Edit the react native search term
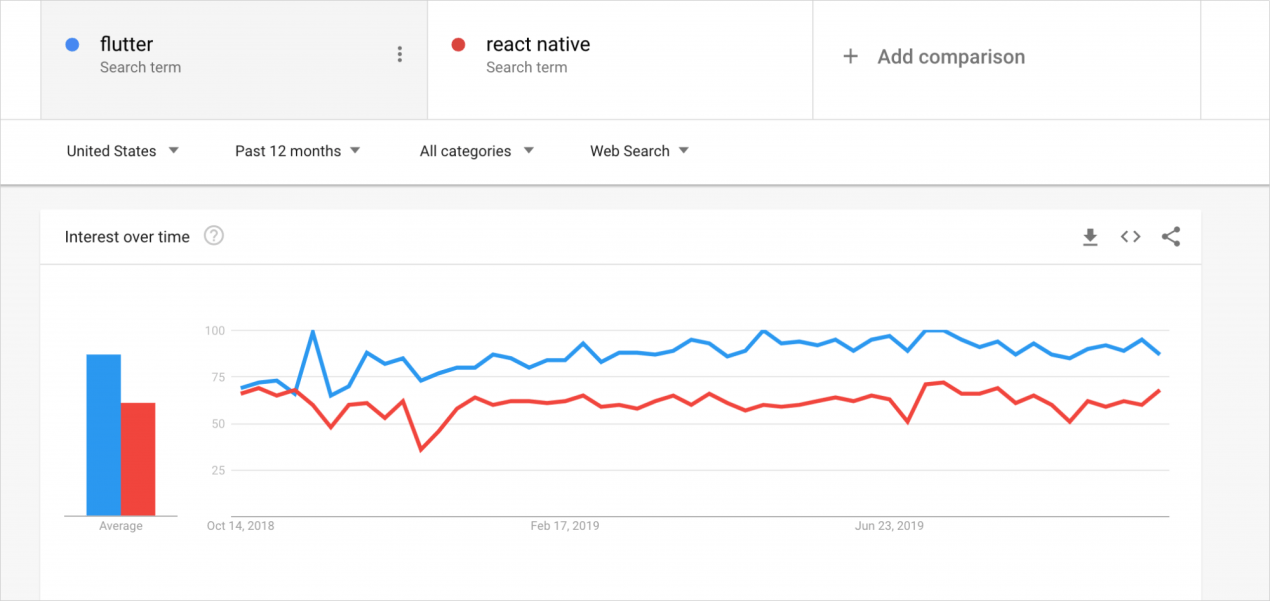Viewport: 1270px width, 601px height. [538, 44]
